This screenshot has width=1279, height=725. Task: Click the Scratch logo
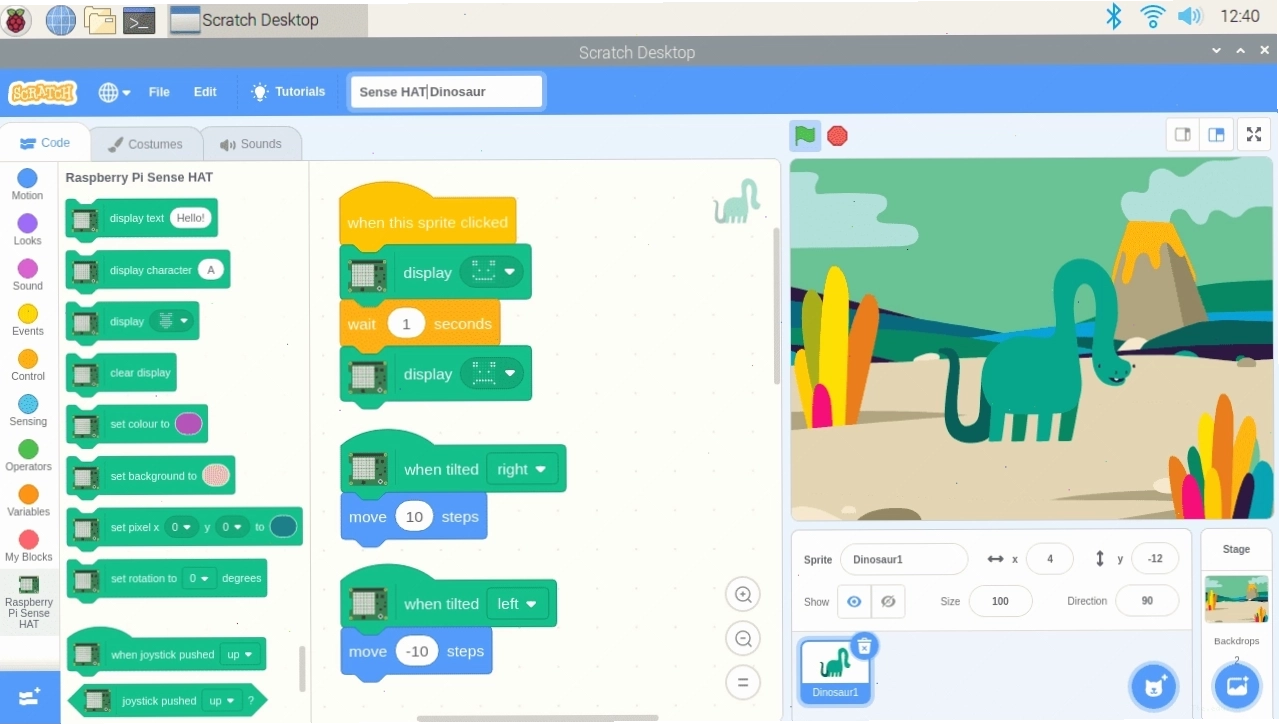pyautogui.click(x=42, y=92)
